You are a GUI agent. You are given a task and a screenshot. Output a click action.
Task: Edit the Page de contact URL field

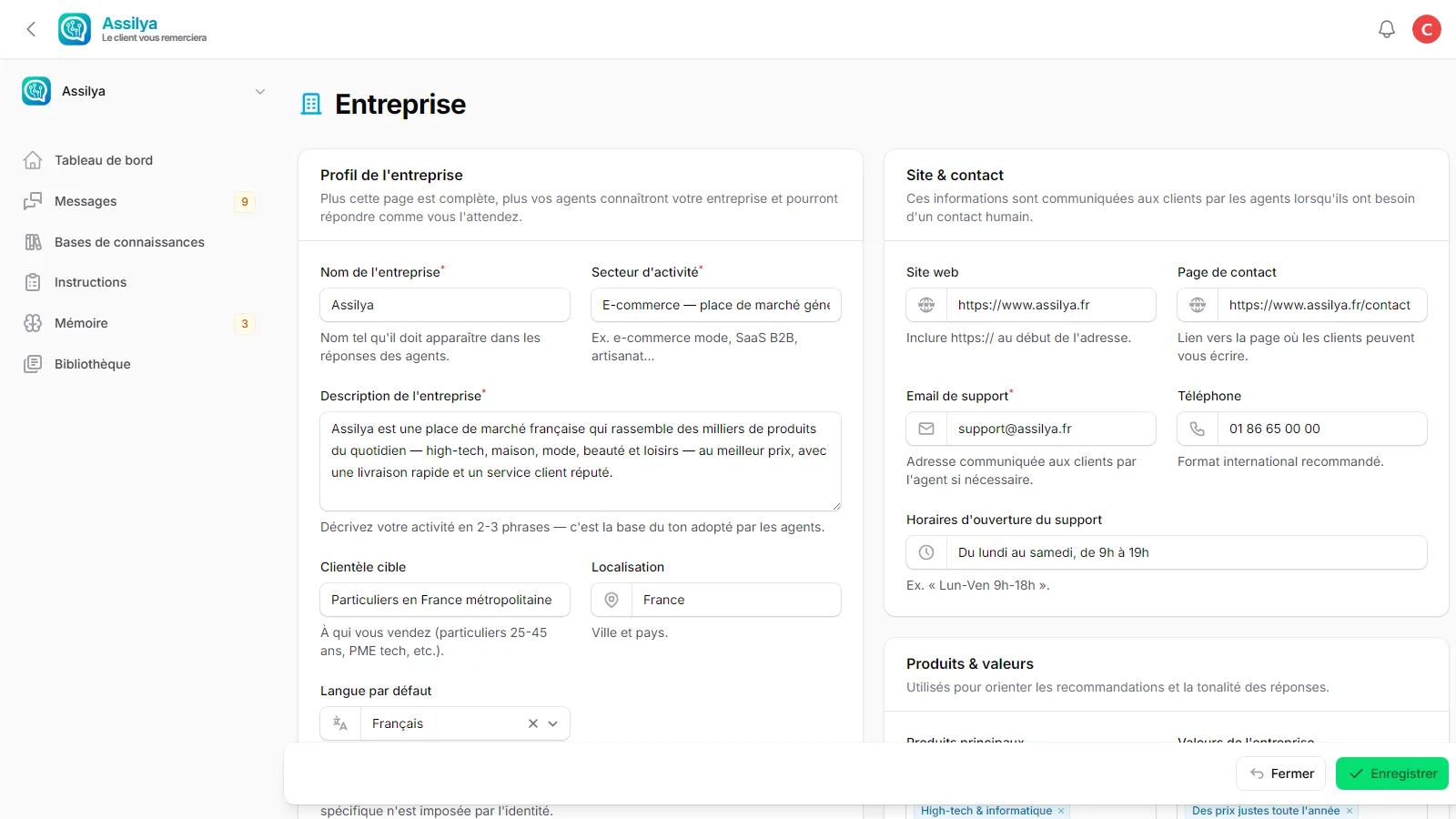coord(1322,305)
